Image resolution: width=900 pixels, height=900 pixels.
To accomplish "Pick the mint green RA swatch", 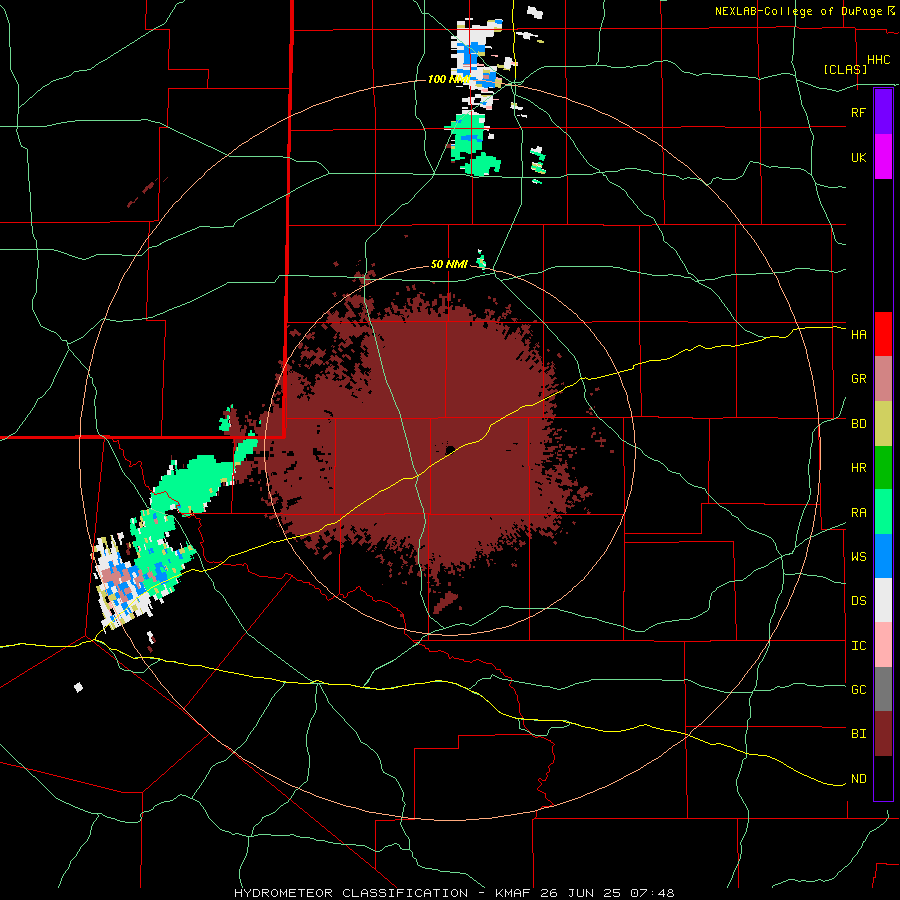I will click(x=883, y=512).
